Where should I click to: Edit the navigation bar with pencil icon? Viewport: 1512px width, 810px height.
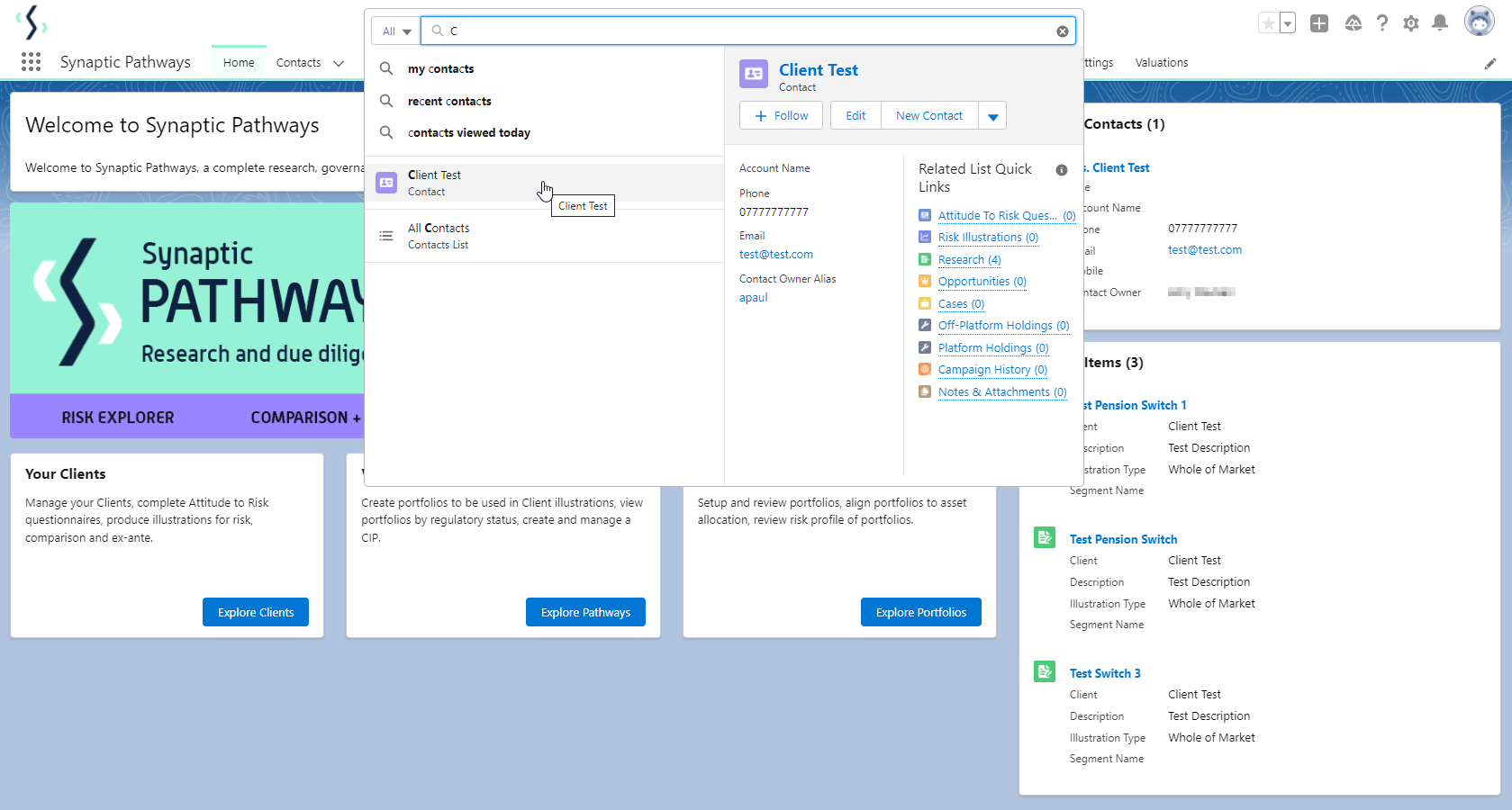(x=1490, y=63)
